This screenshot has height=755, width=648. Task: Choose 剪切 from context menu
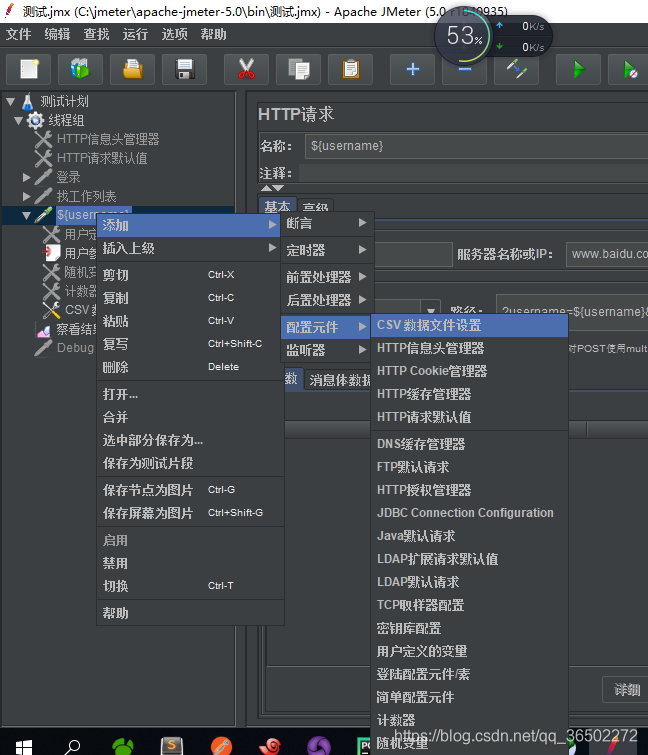pyautogui.click(x=190, y=275)
